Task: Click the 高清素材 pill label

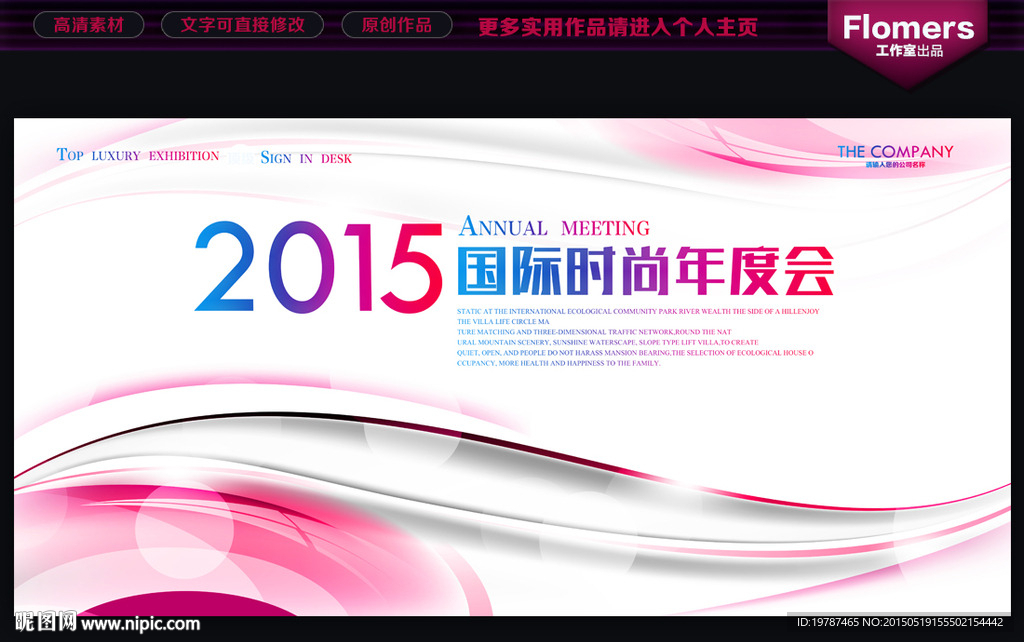Action: click(x=89, y=25)
